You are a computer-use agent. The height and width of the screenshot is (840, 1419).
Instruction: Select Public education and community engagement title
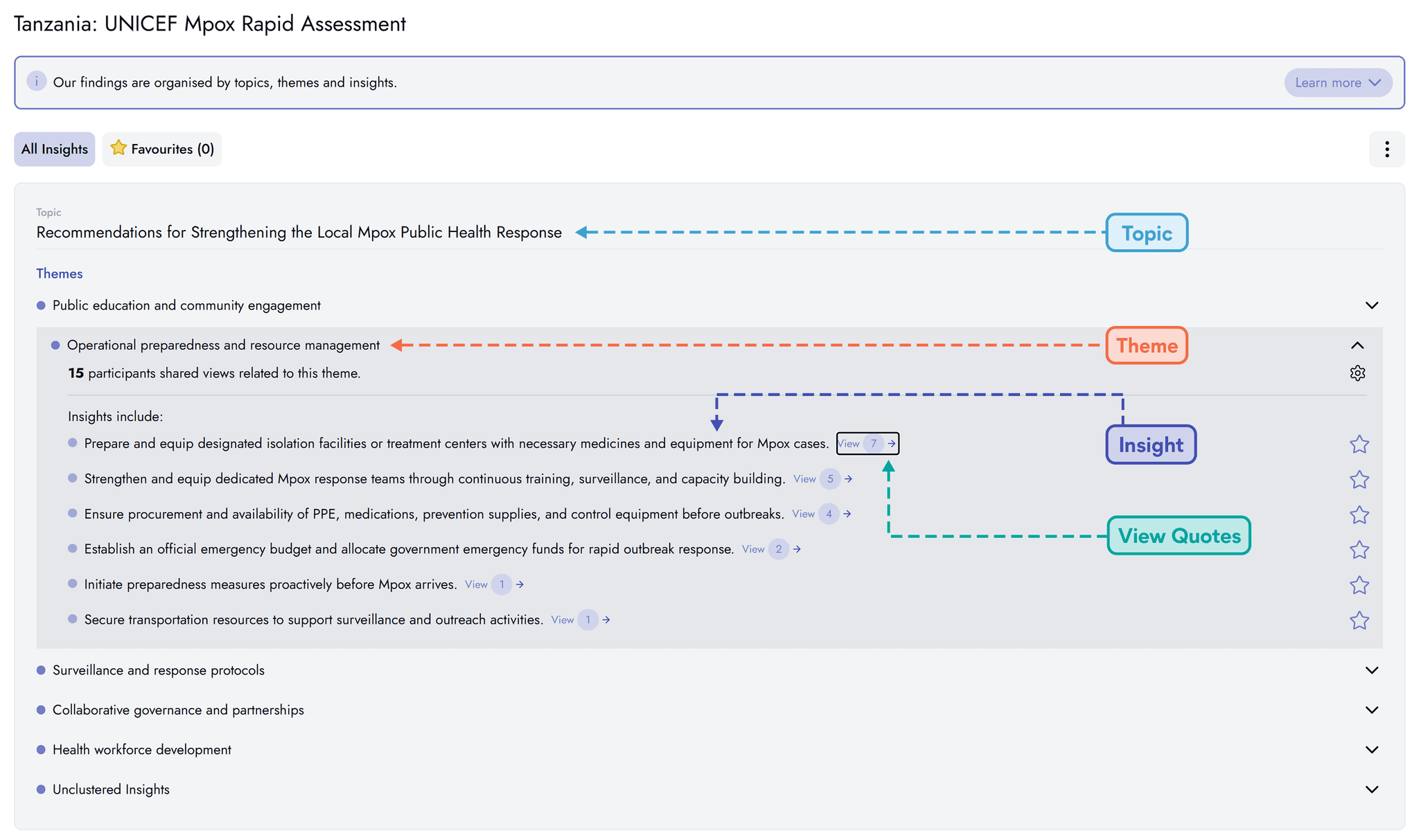point(186,305)
